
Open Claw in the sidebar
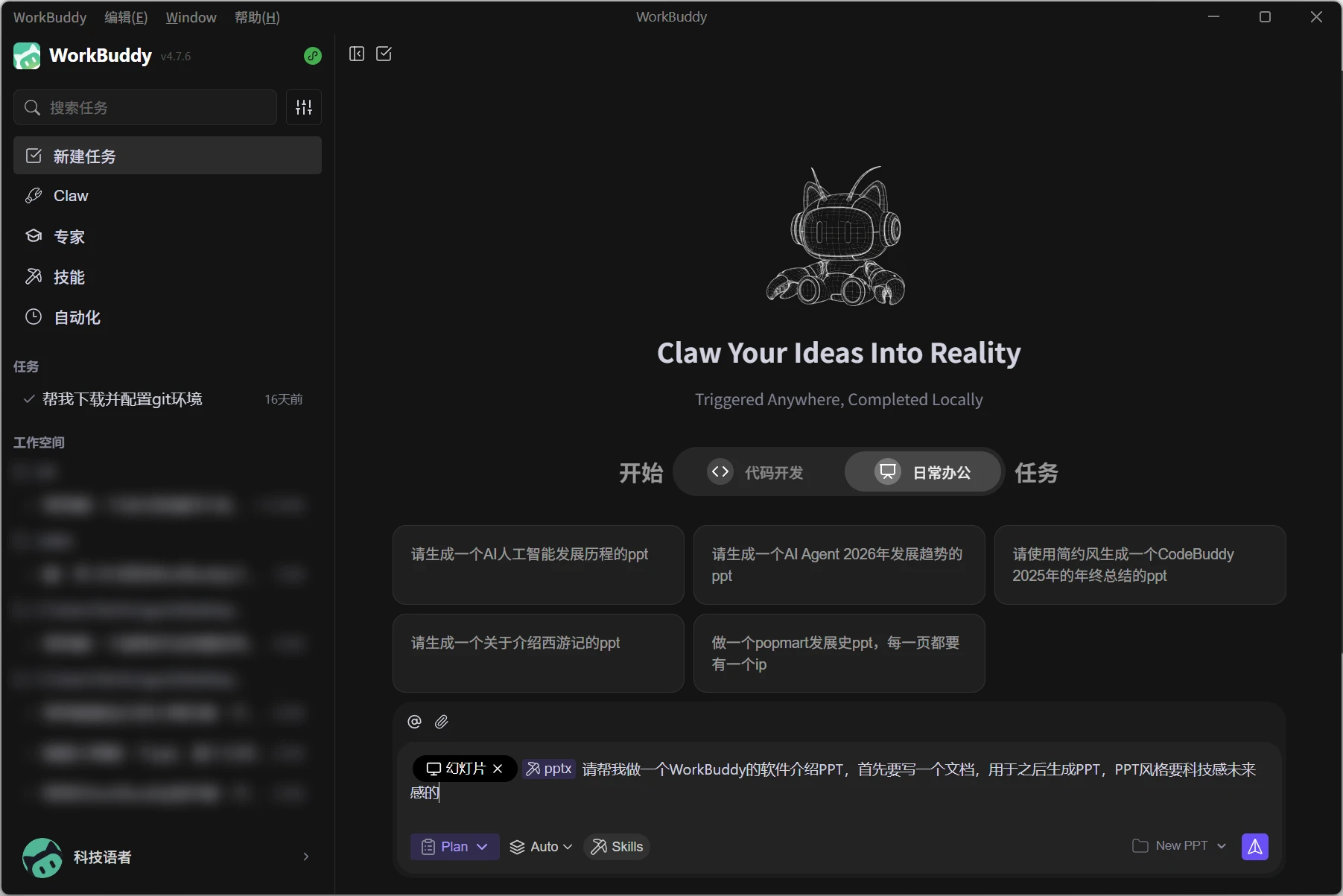tap(71, 196)
